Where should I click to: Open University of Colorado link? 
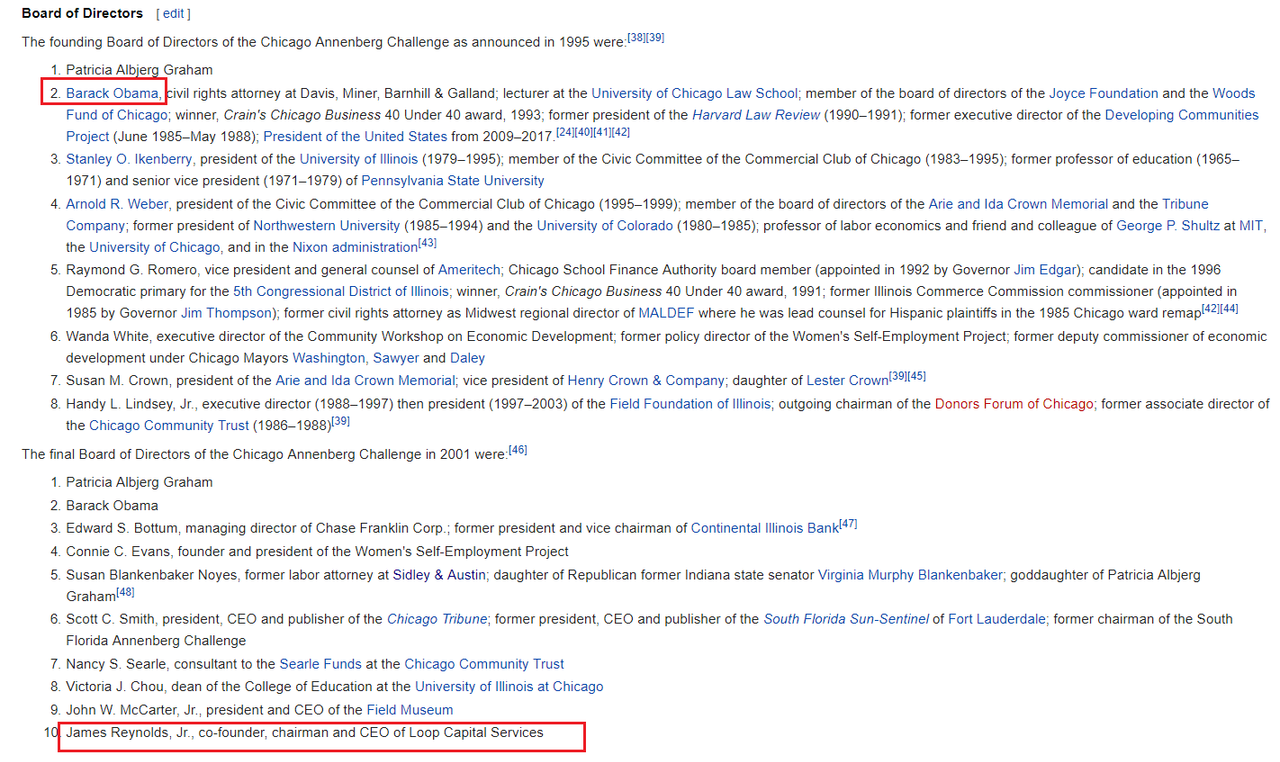[604, 226]
